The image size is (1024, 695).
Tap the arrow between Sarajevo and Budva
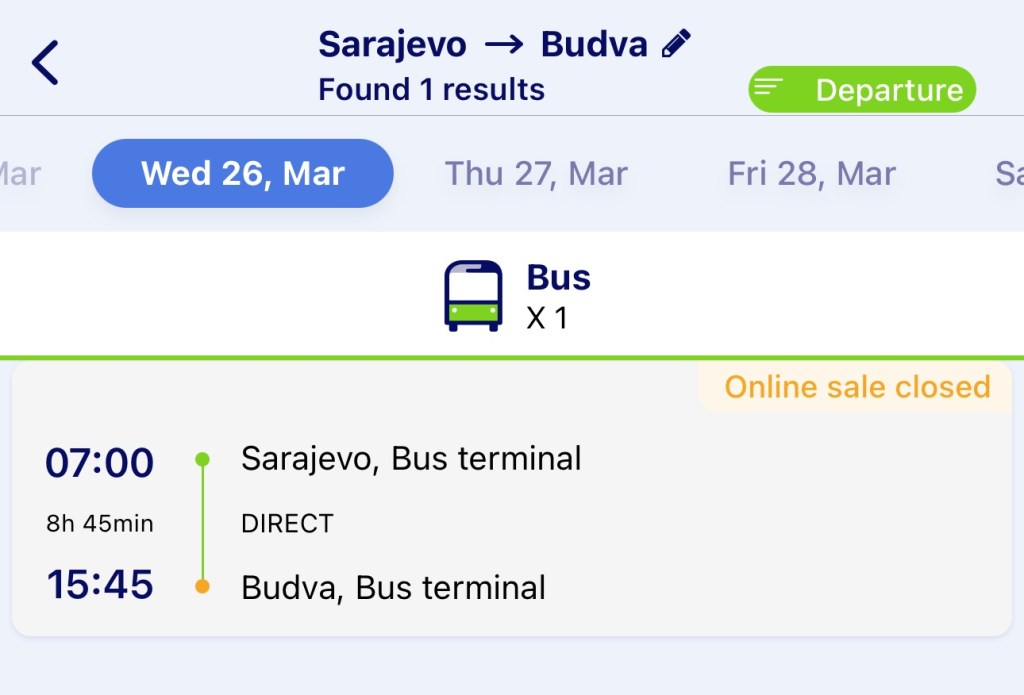click(x=503, y=45)
